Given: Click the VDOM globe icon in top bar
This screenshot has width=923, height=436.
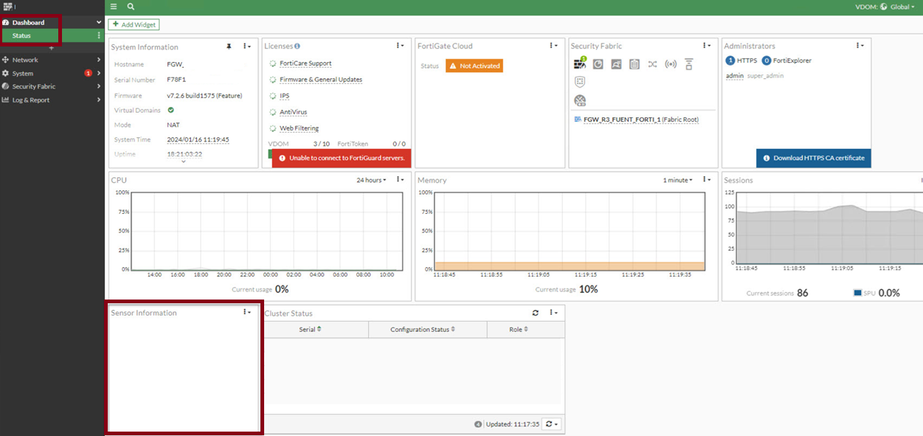Looking at the screenshot, I should coord(884,7).
